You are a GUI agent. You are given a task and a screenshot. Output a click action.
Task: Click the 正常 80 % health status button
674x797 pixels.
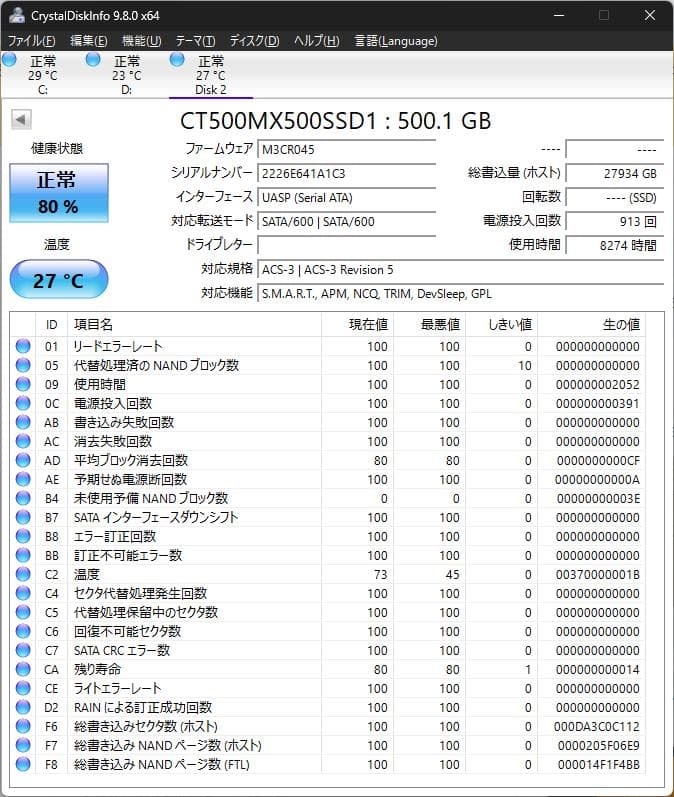[x=58, y=193]
